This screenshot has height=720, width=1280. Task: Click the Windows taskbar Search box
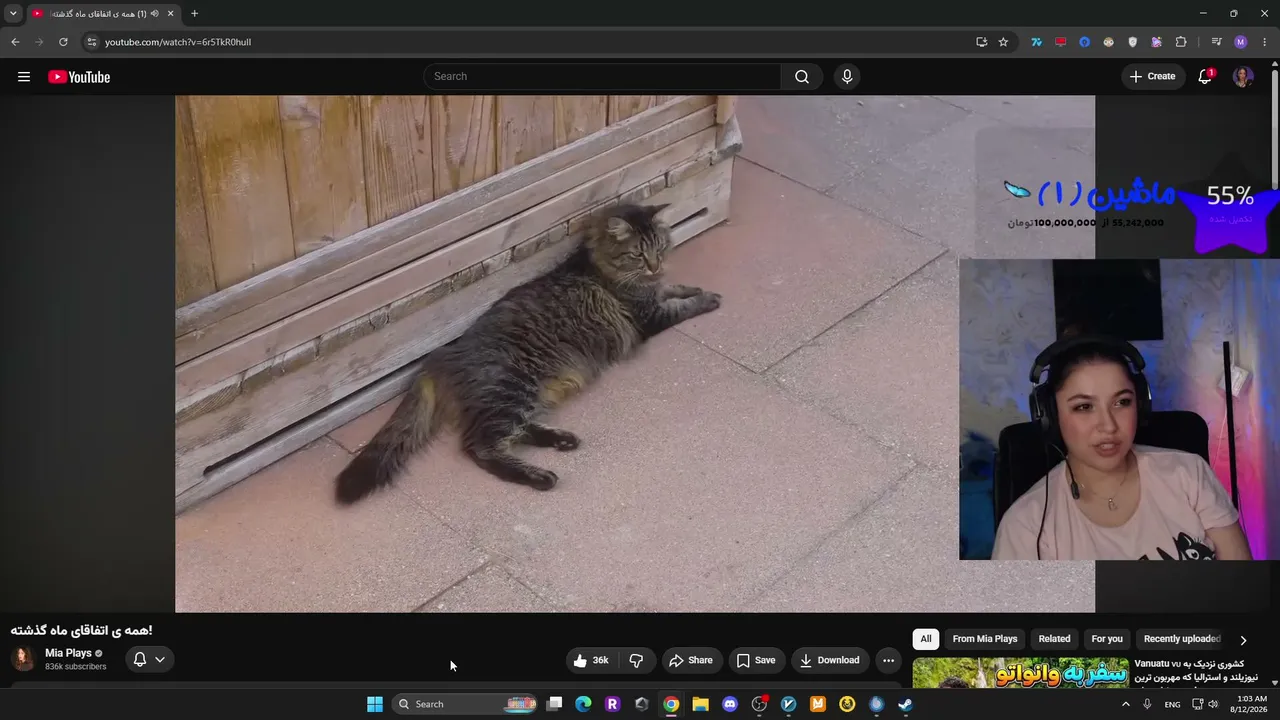click(467, 704)
